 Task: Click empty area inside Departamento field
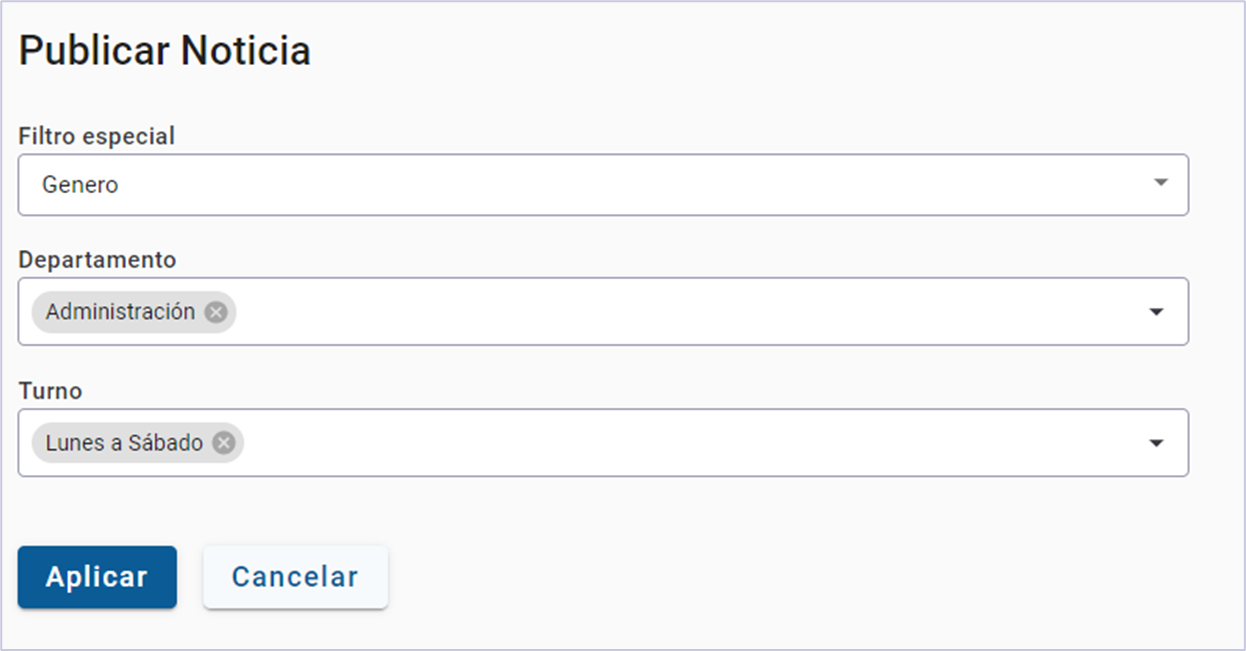(700, 312)
